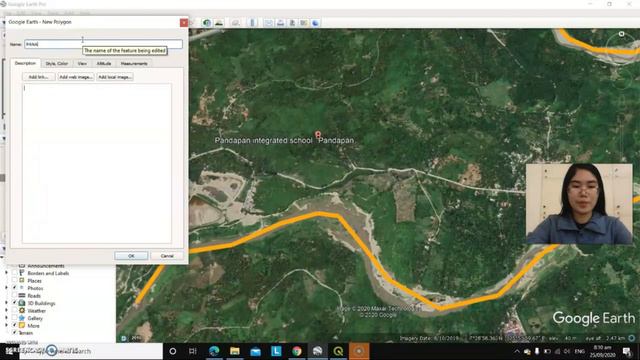Show hidden system tray icons chevron
This screenshot has width=640, height=360.
(x=517, y=351)
